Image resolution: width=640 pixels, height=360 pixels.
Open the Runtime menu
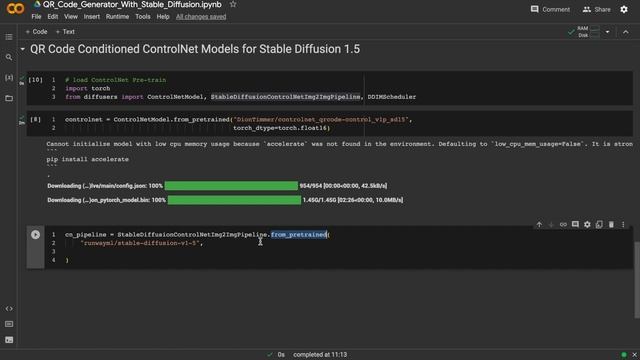tap(117, 17)
